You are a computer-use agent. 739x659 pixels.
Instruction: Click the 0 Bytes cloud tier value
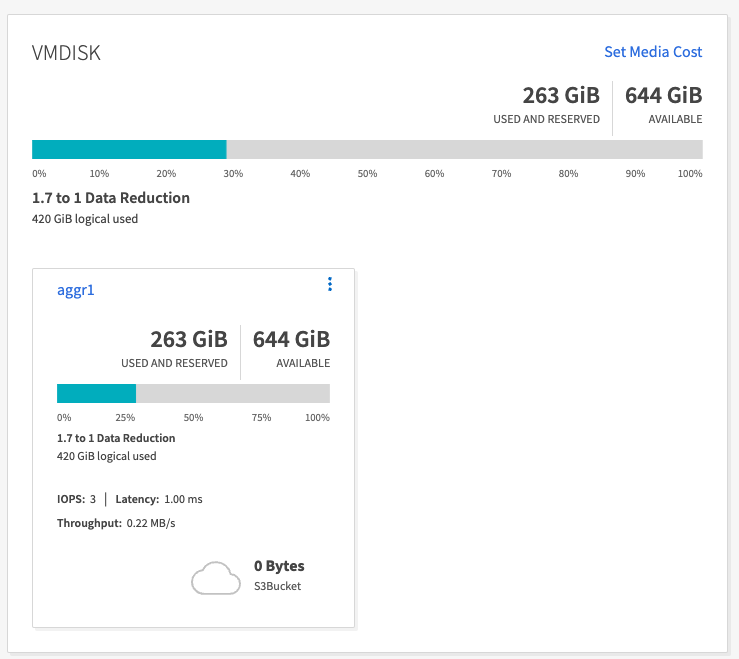click(x=279, y=566)
